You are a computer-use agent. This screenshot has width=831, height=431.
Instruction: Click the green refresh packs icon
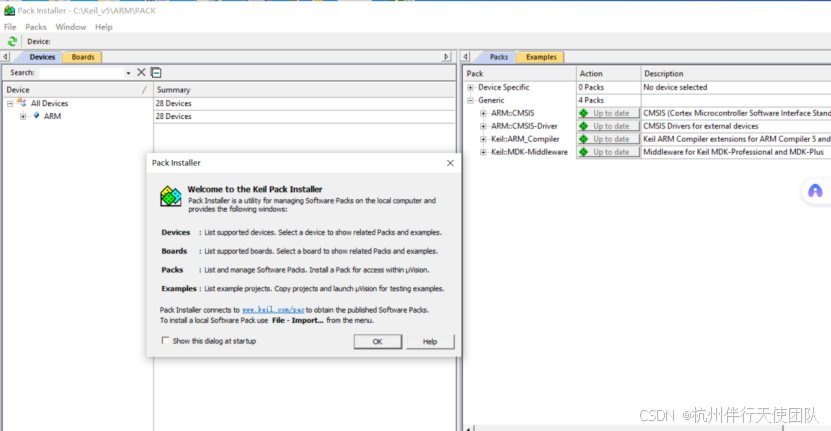point(12,41)
